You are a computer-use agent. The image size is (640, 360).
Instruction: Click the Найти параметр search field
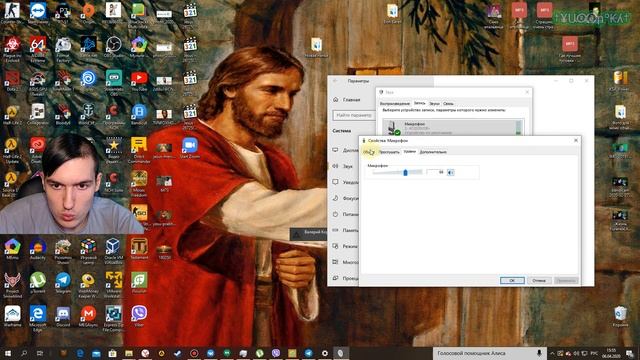point(353,116)
